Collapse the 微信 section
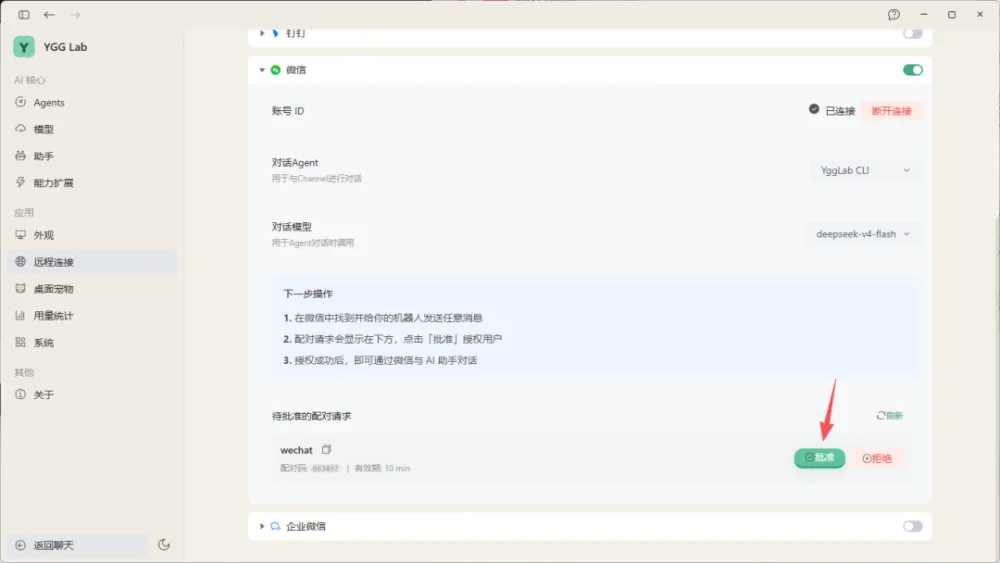This screenshot has height=563, width=1000. point(262,70)
